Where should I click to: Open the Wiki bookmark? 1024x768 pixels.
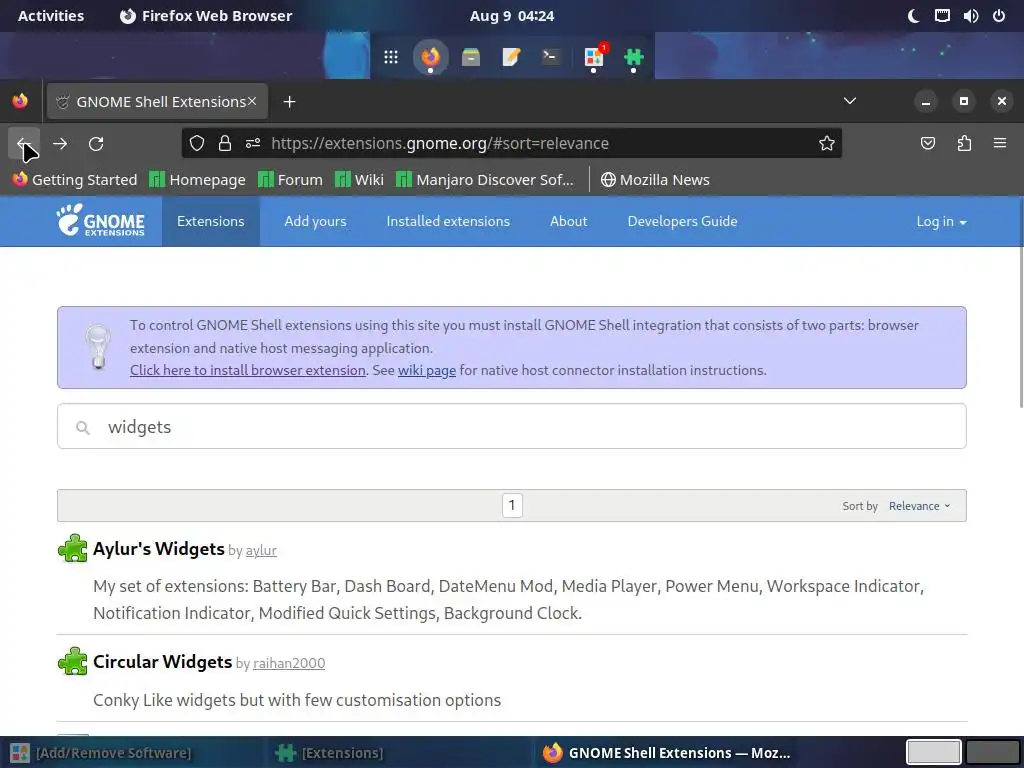[x=359, y=180]
